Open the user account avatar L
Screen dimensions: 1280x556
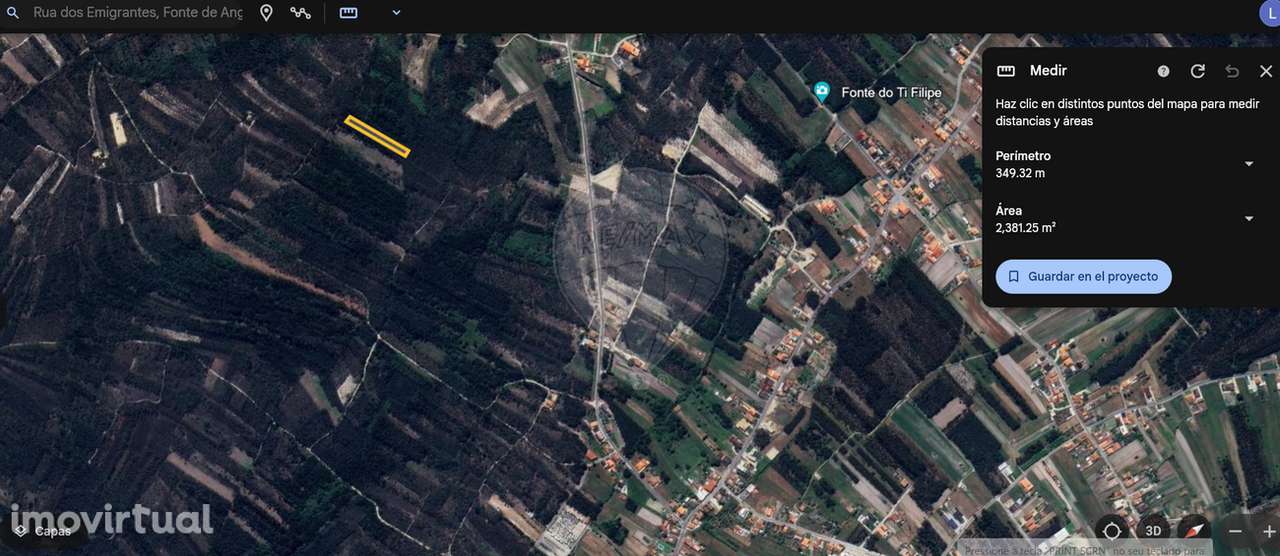[x=1269, y=13]
